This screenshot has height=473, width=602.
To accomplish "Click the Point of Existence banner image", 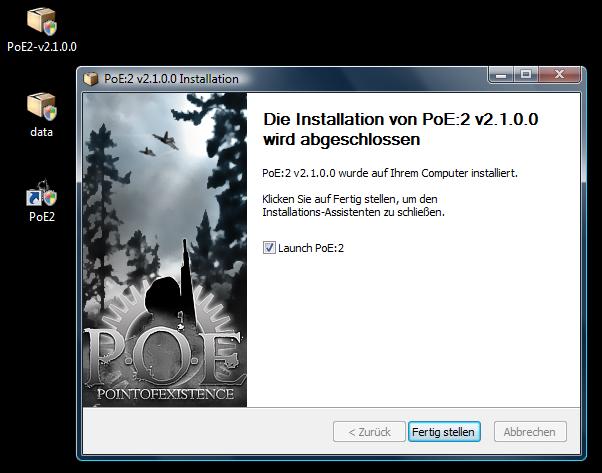I will click(165, 250).
